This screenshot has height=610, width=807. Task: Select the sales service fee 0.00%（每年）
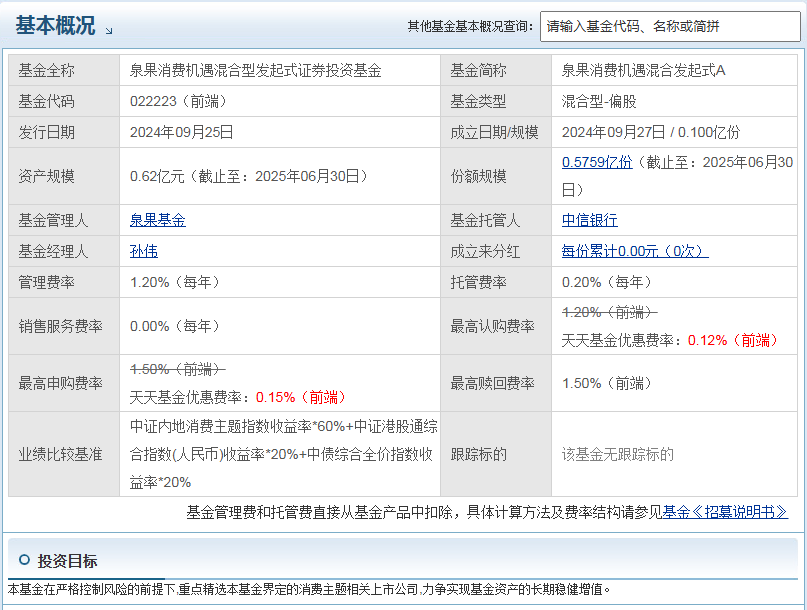[176, 326]
